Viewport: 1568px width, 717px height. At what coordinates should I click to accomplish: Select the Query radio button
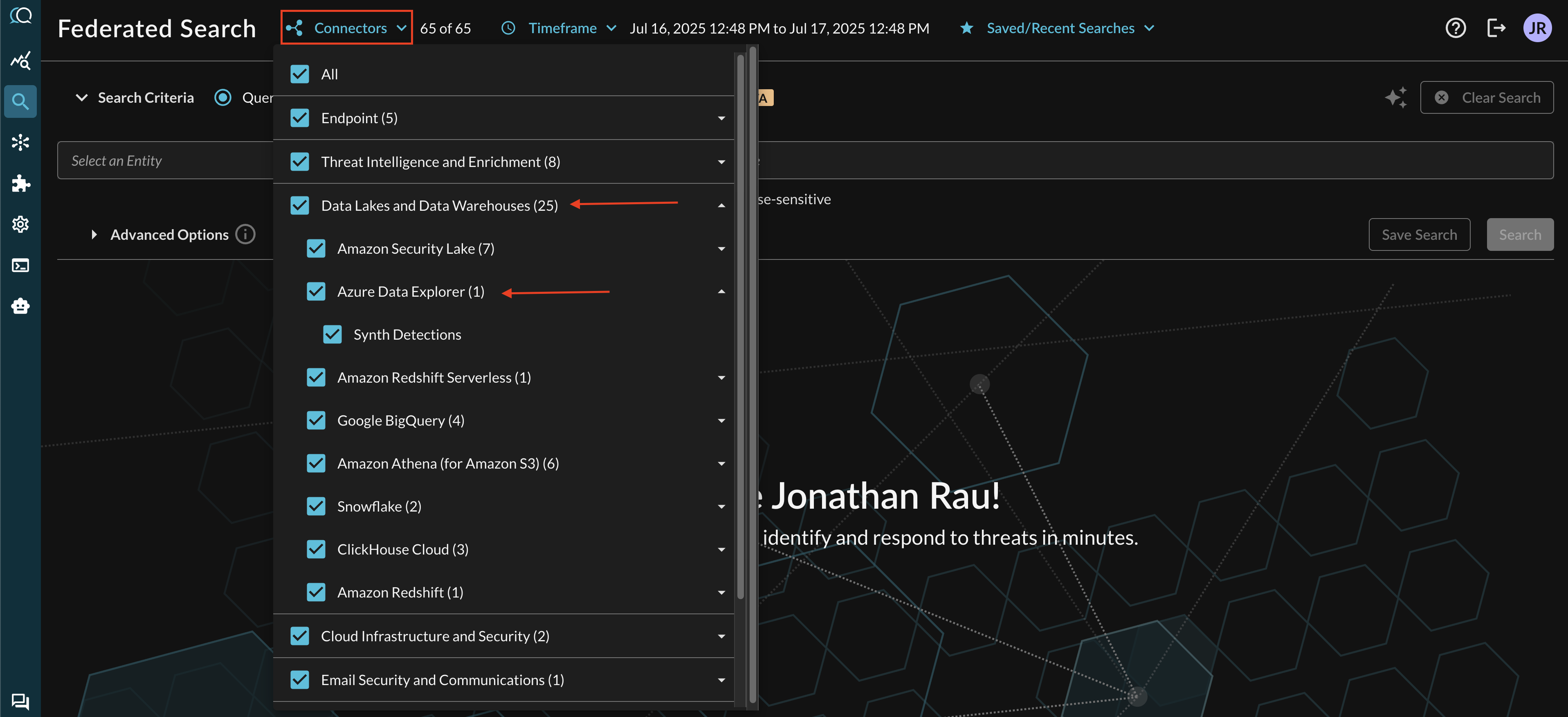pyautogui.click(x=223, y=97)
